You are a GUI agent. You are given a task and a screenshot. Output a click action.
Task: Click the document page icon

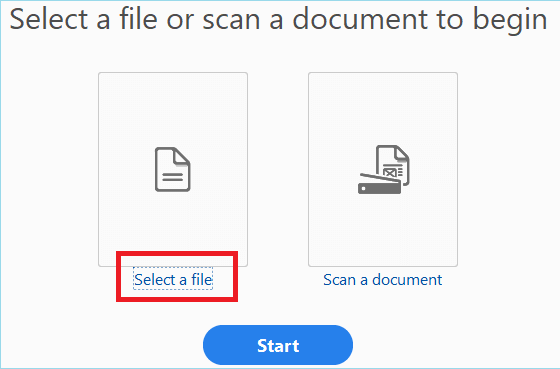(x=172, y=169)
